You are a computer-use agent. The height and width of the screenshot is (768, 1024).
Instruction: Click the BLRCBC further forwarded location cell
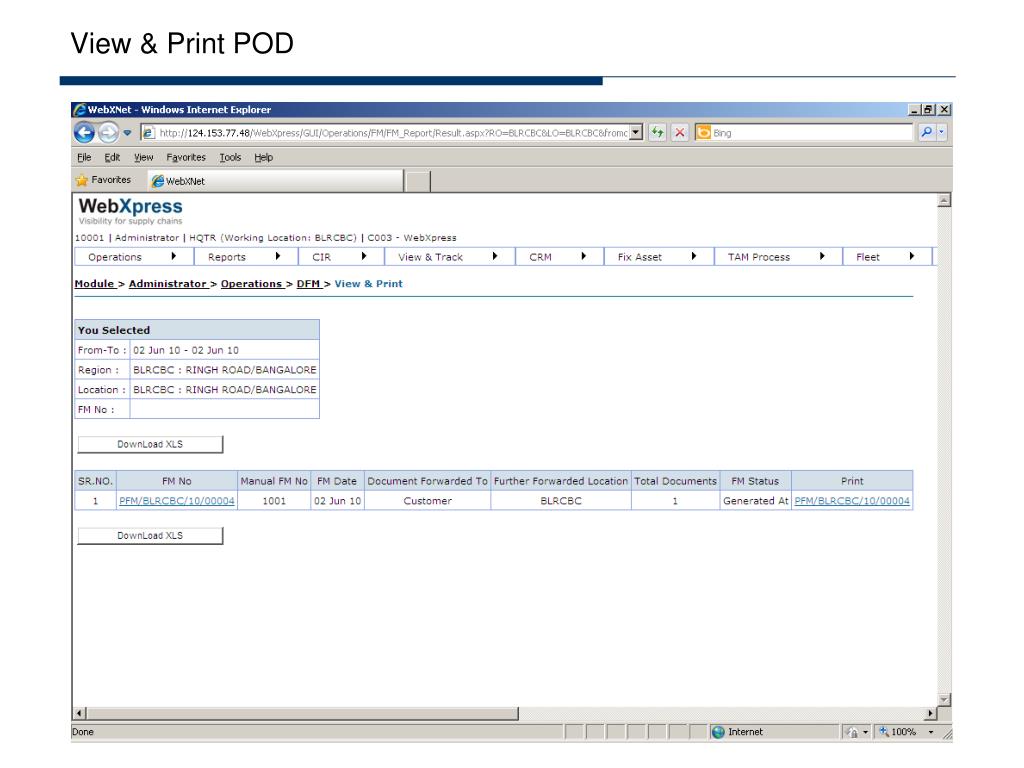[561, 501]
